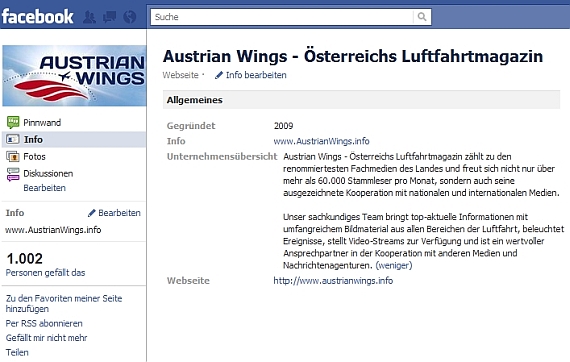
Task: Open friend requests icon
Action: (89, 17)
